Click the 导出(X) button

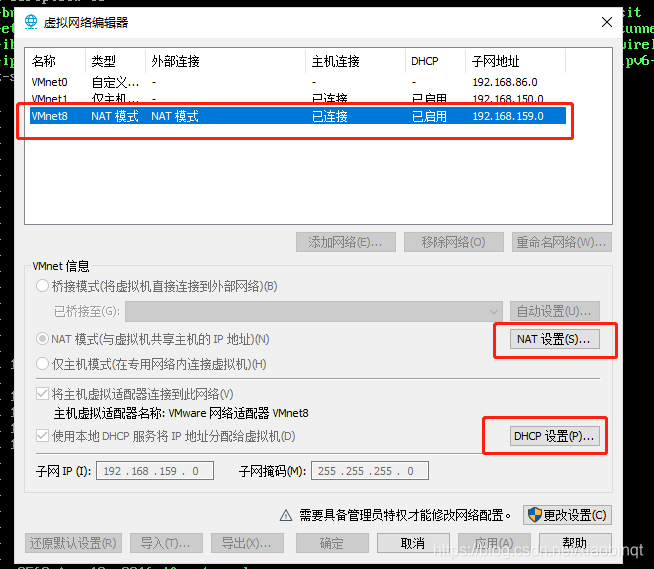(x=247, y=543)
